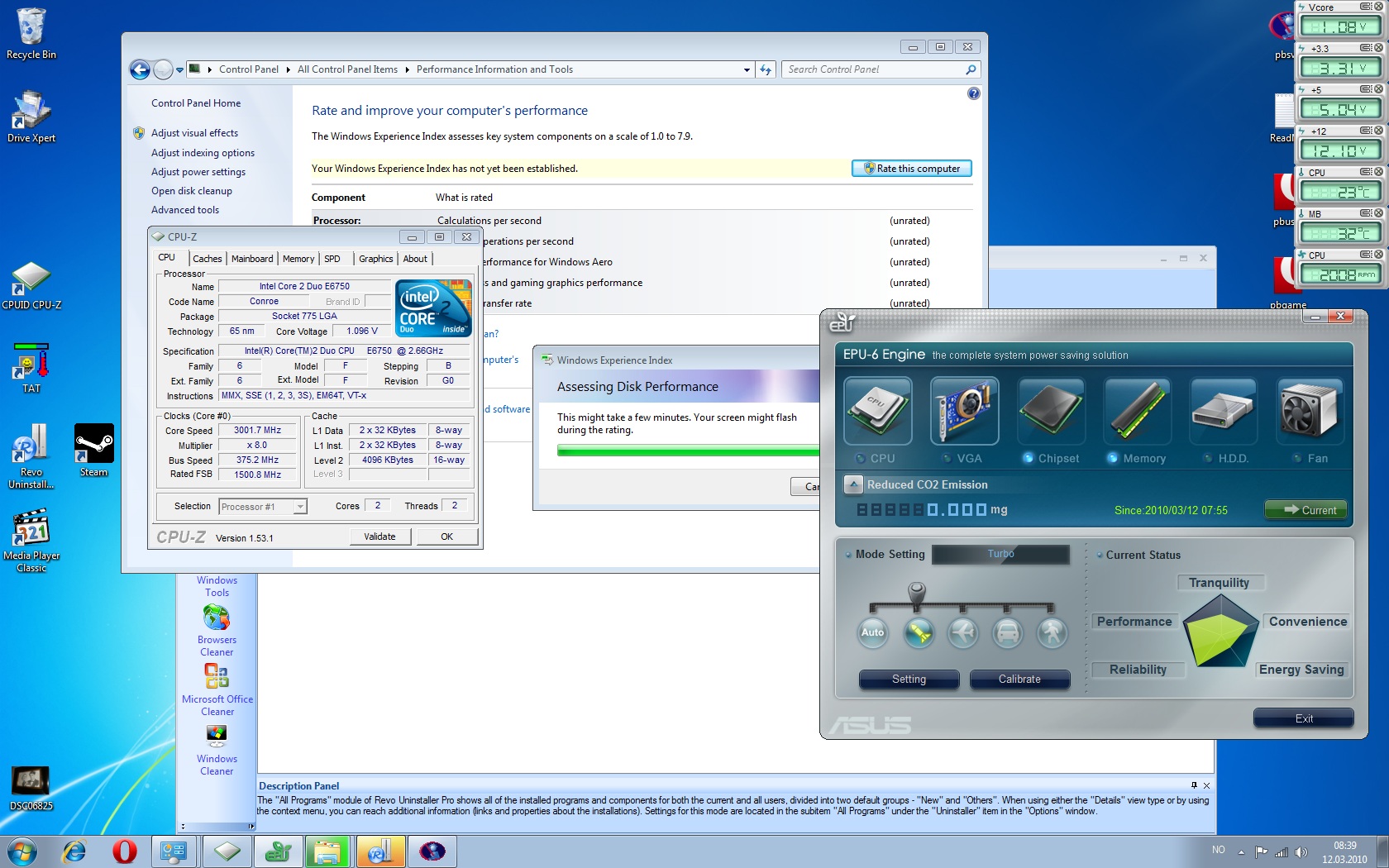Click the assessment green progress bar
Viewport: 1389px width, 868px height.
[688, 451]
